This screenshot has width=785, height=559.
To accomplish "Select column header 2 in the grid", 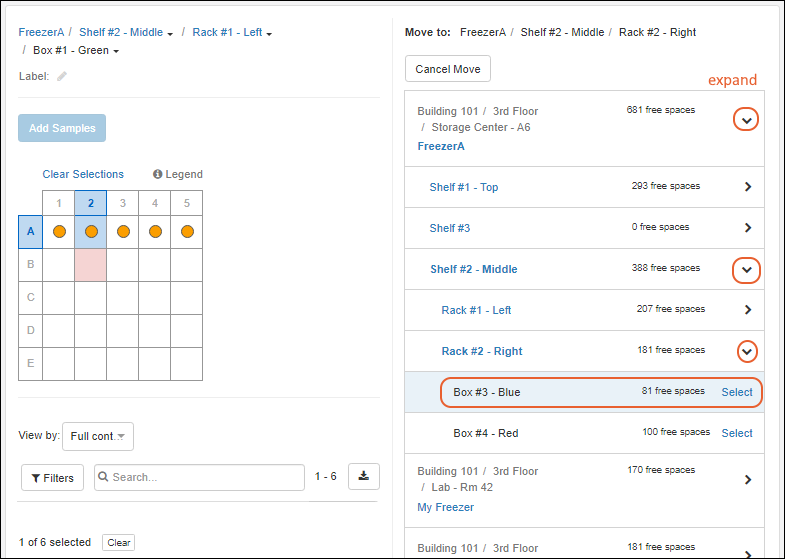I will (91, 204).
